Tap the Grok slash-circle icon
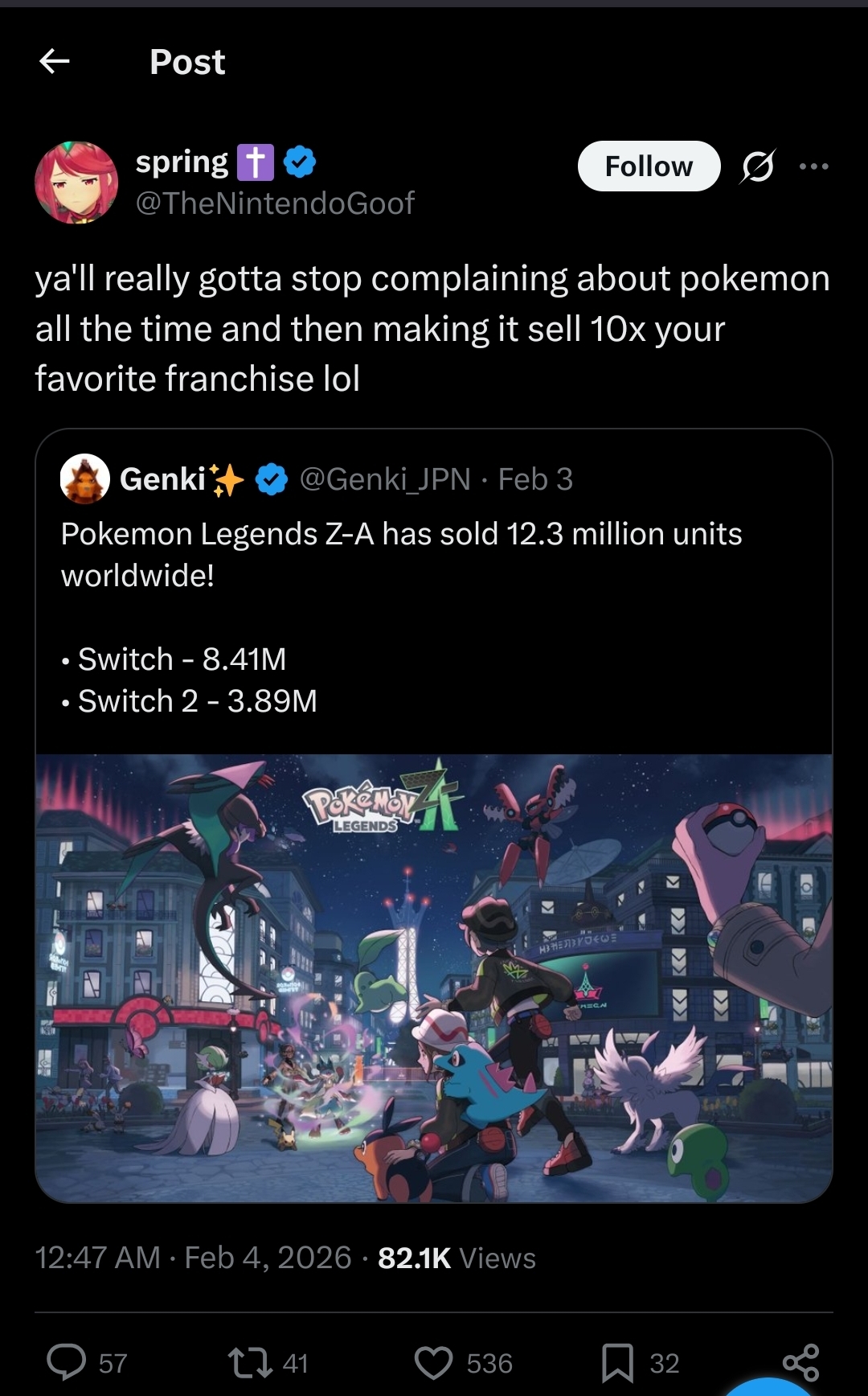 758,166
